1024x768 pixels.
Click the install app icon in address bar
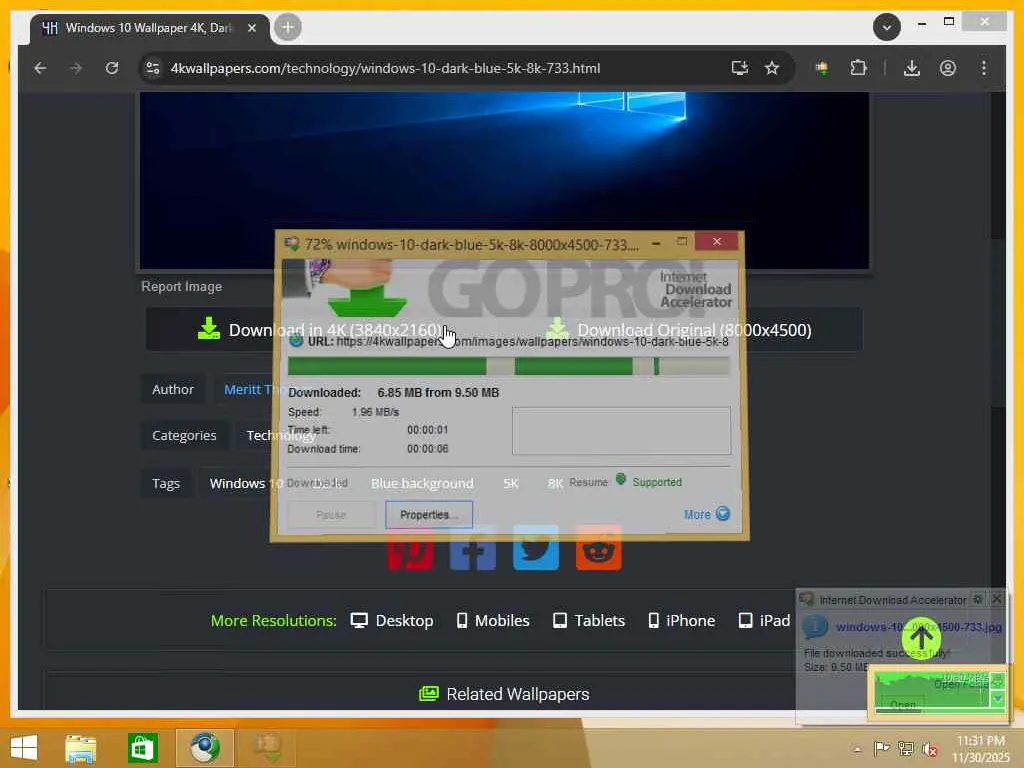click(x=739, y=68)
